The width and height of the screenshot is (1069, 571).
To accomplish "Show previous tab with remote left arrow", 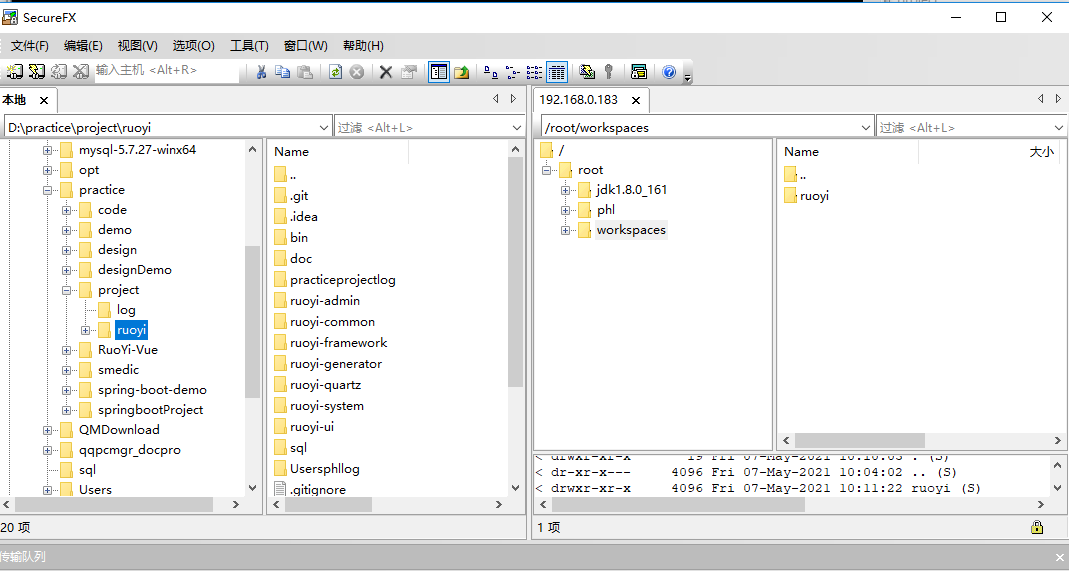I will click(x=1040, y=99).
